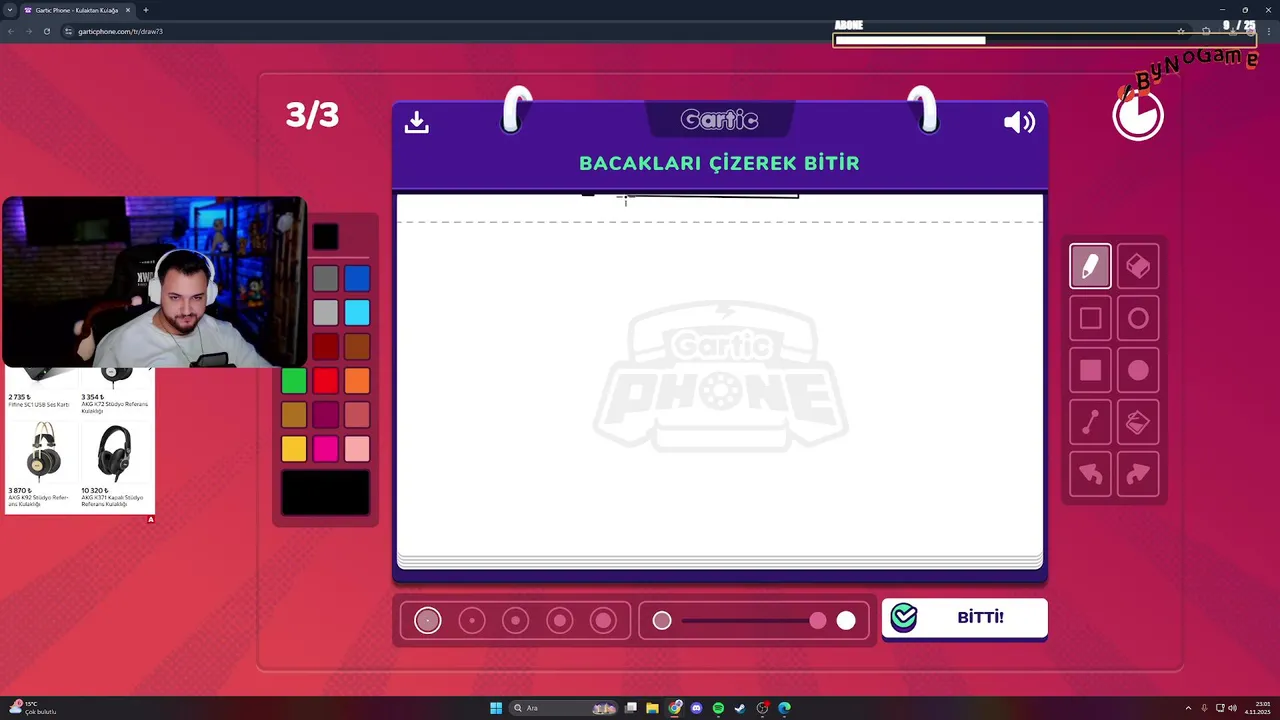Click the BİTTİ! done button
The image size is (1280, 720).
click(x=964, y=618)
